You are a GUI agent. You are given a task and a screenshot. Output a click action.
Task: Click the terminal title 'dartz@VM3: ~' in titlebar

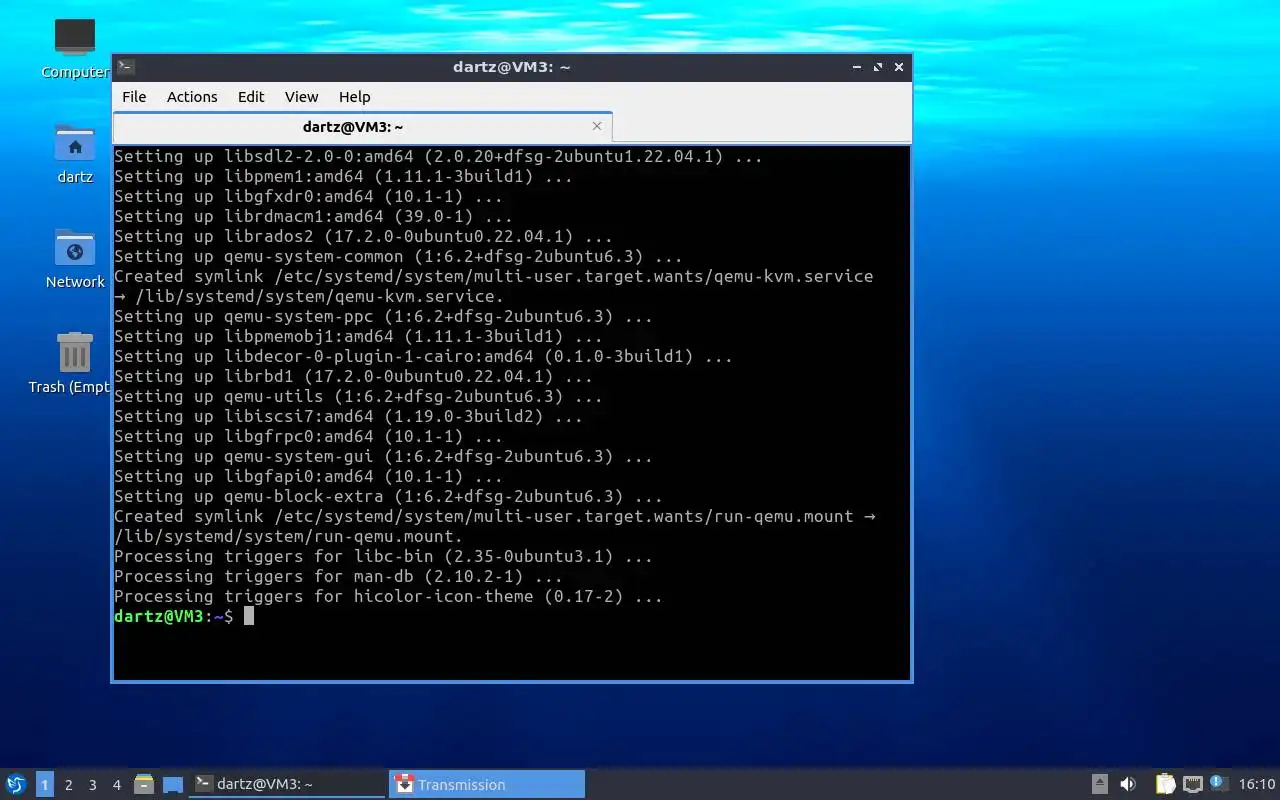(511, 67)
